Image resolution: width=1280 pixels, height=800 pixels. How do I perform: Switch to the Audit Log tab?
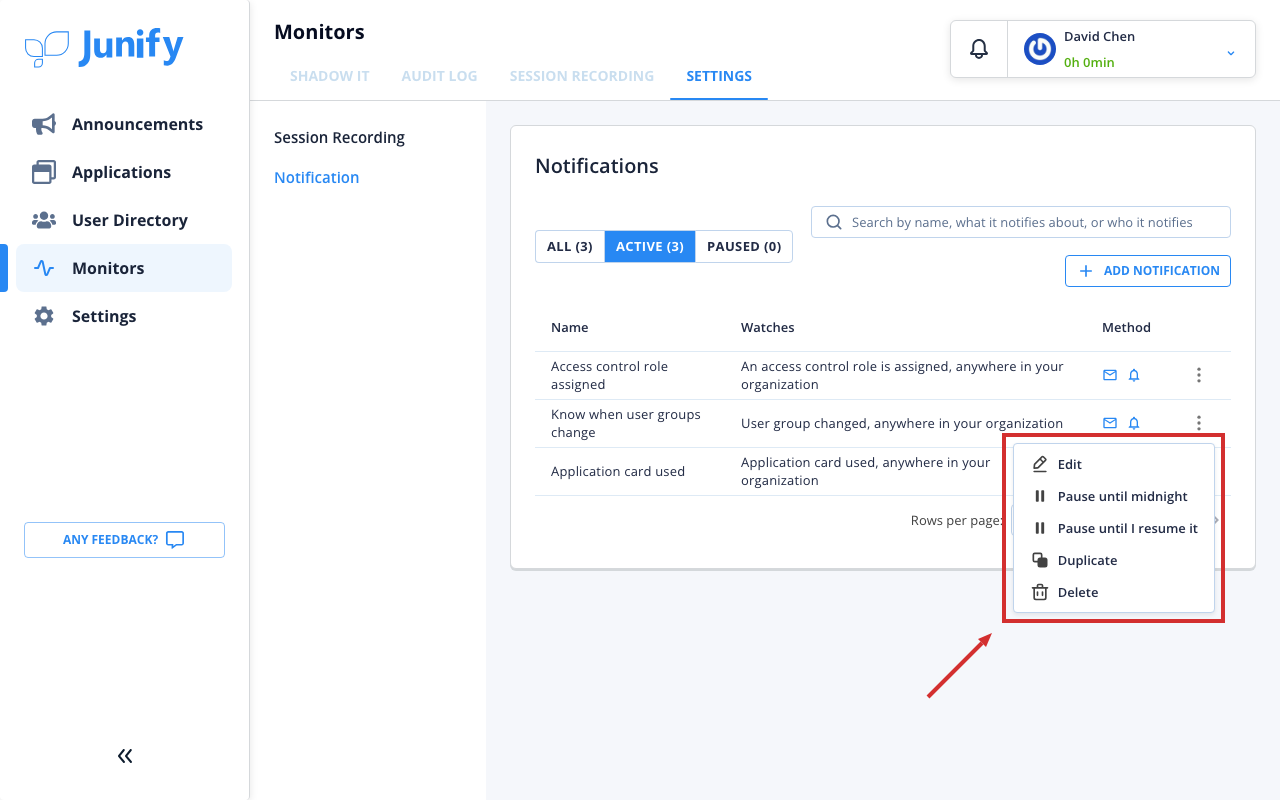click(x=439, y=76)
